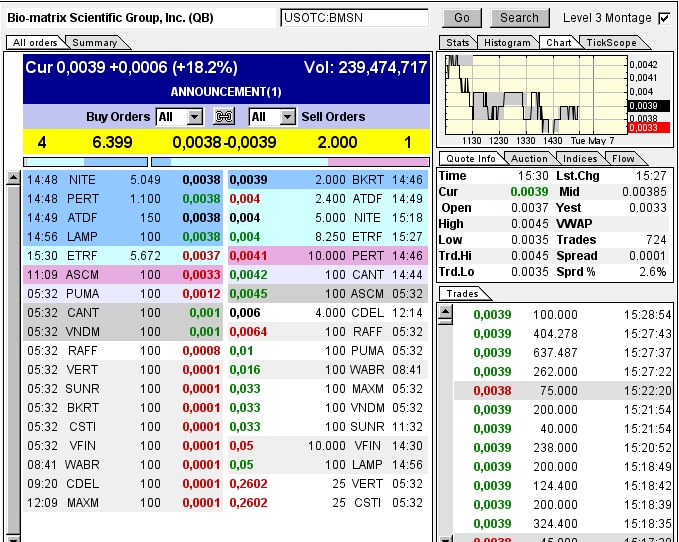Select the VFIN sell order of 10.000
This screenshot has height=542, width=679.
328,445
